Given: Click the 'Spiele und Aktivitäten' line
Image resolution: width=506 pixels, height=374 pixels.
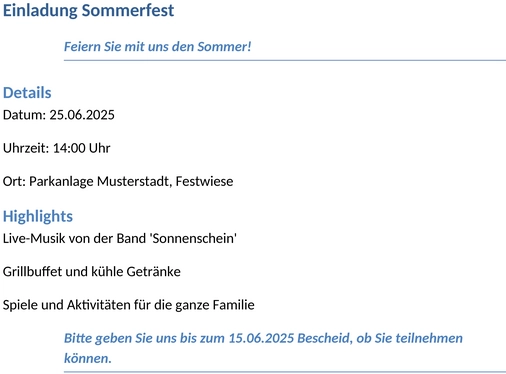Looking at the screenshot, I should tap(129, 305).
